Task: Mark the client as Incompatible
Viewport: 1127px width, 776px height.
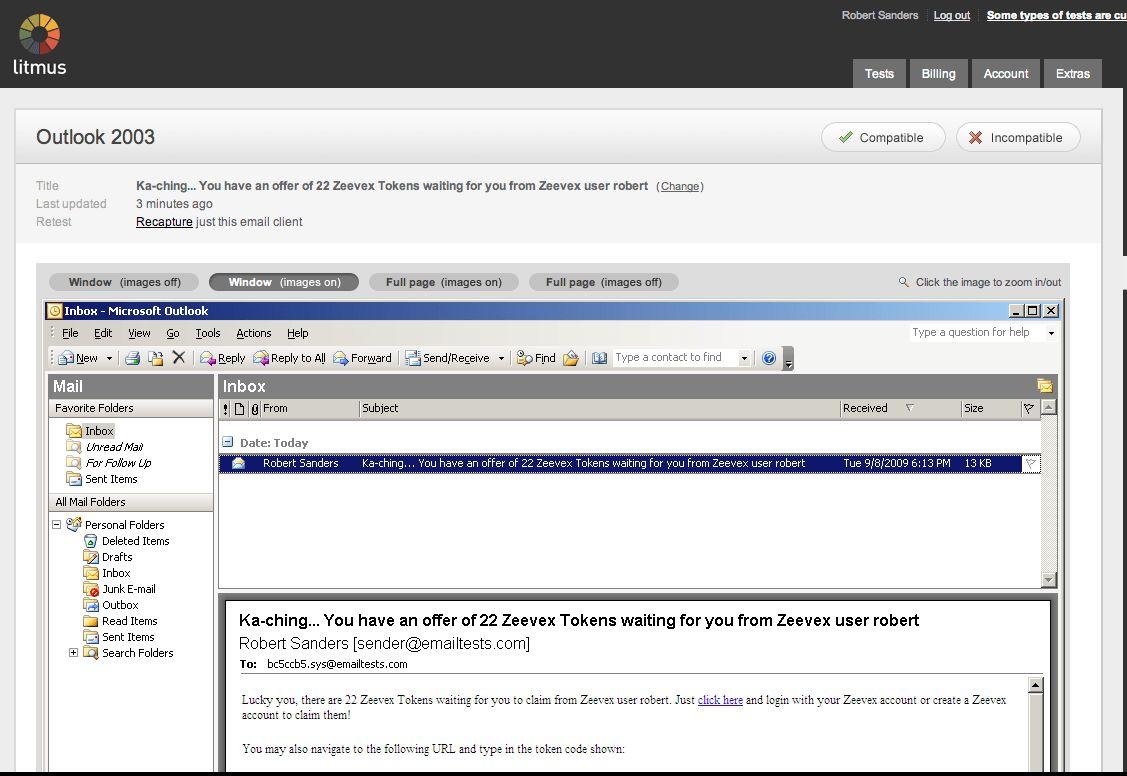Action: (x=1018, y=137)
